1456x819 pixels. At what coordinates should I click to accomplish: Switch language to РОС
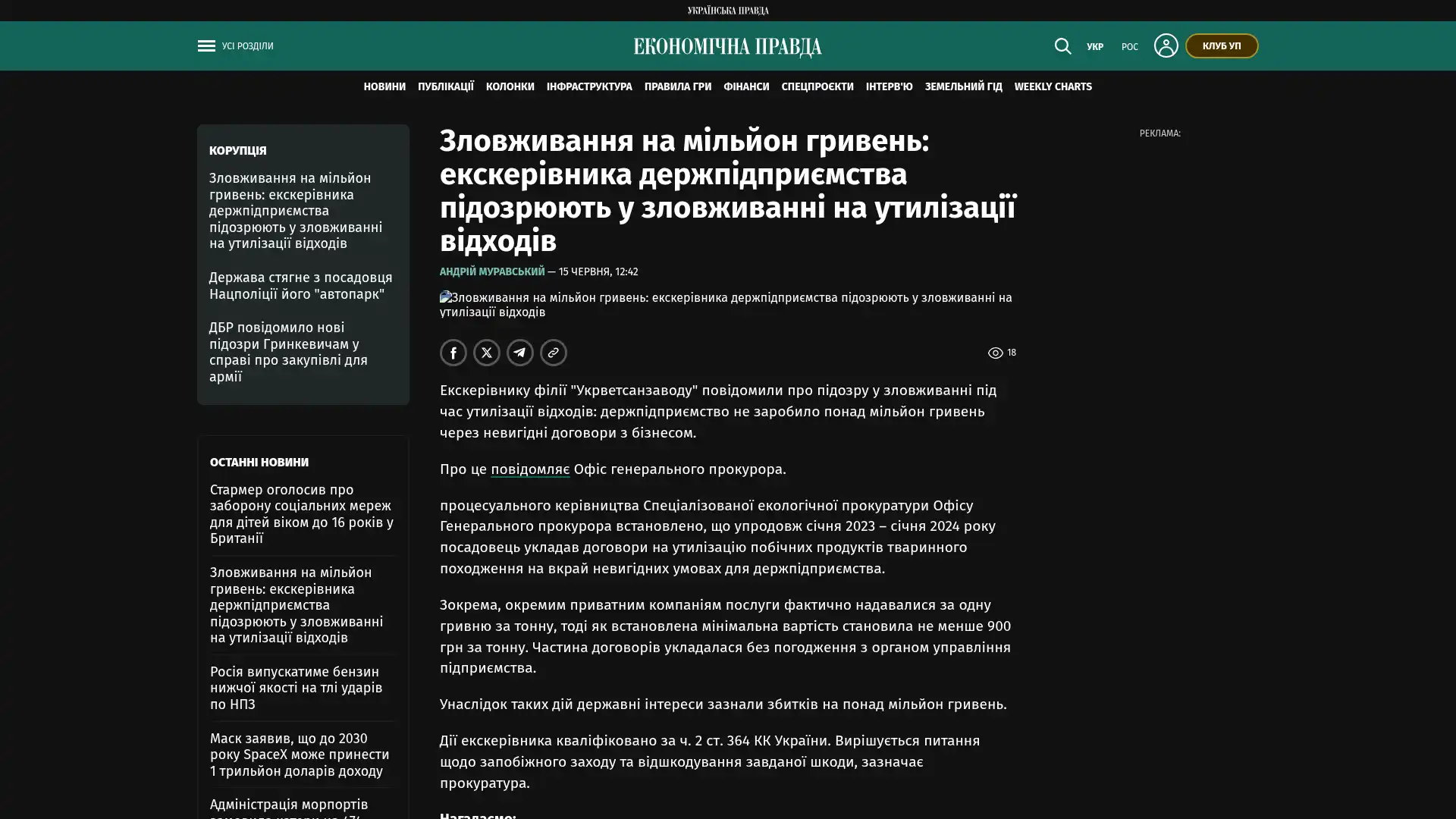point(1129,47)
